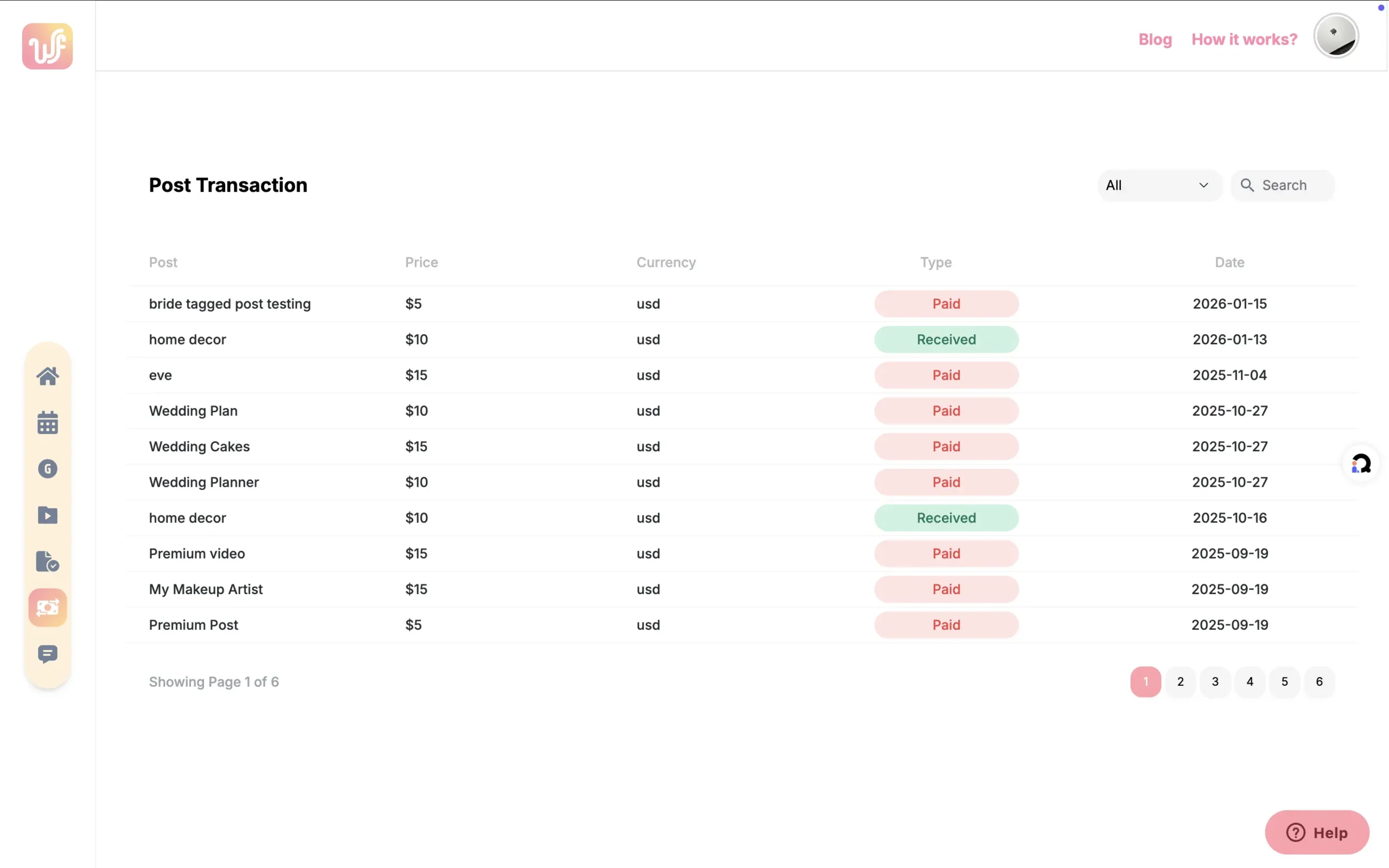This screenshot has height=868, width=1389.
Task: Open the chat messages sidebar icon
Action: click(48, 654)
